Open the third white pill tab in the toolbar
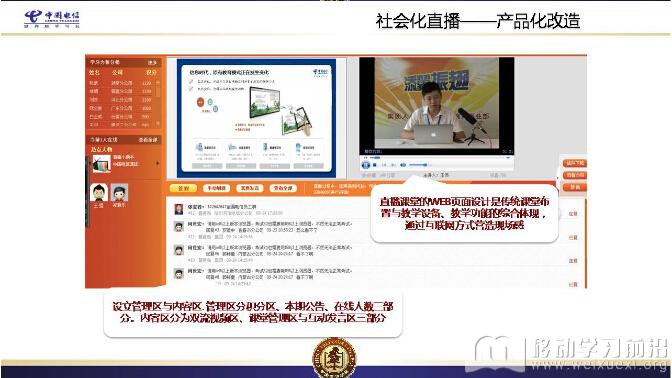672x378 pixels. 250,188
